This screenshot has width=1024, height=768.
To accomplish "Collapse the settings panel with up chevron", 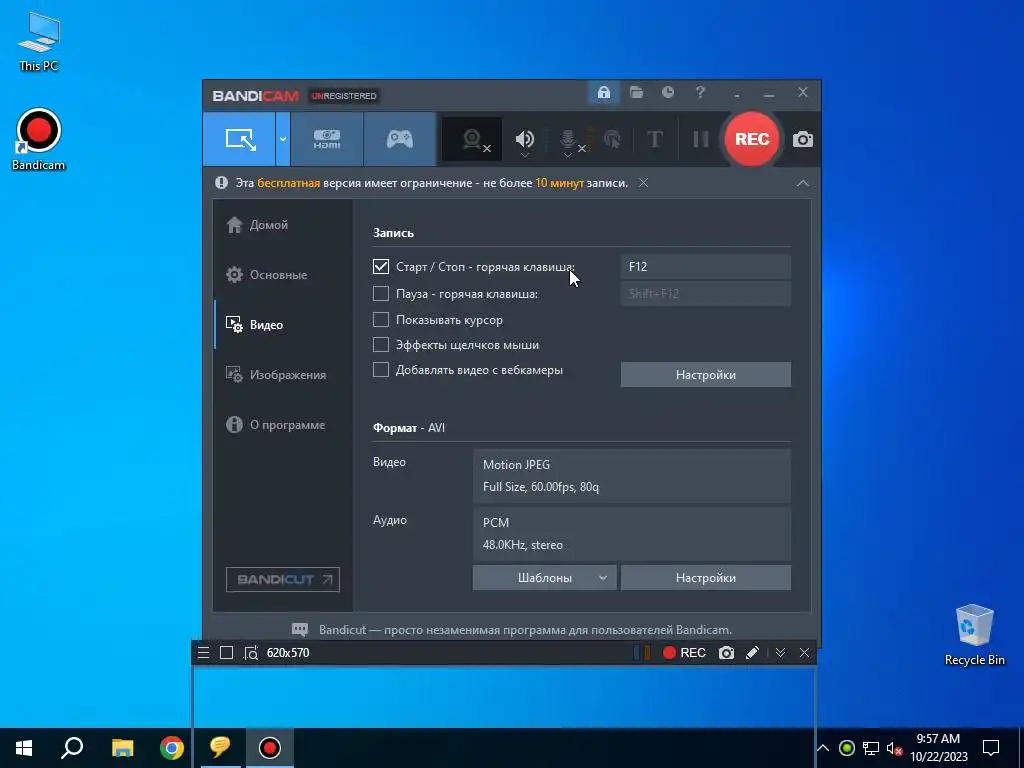I will pyautogui.click(x=803, y=184).
